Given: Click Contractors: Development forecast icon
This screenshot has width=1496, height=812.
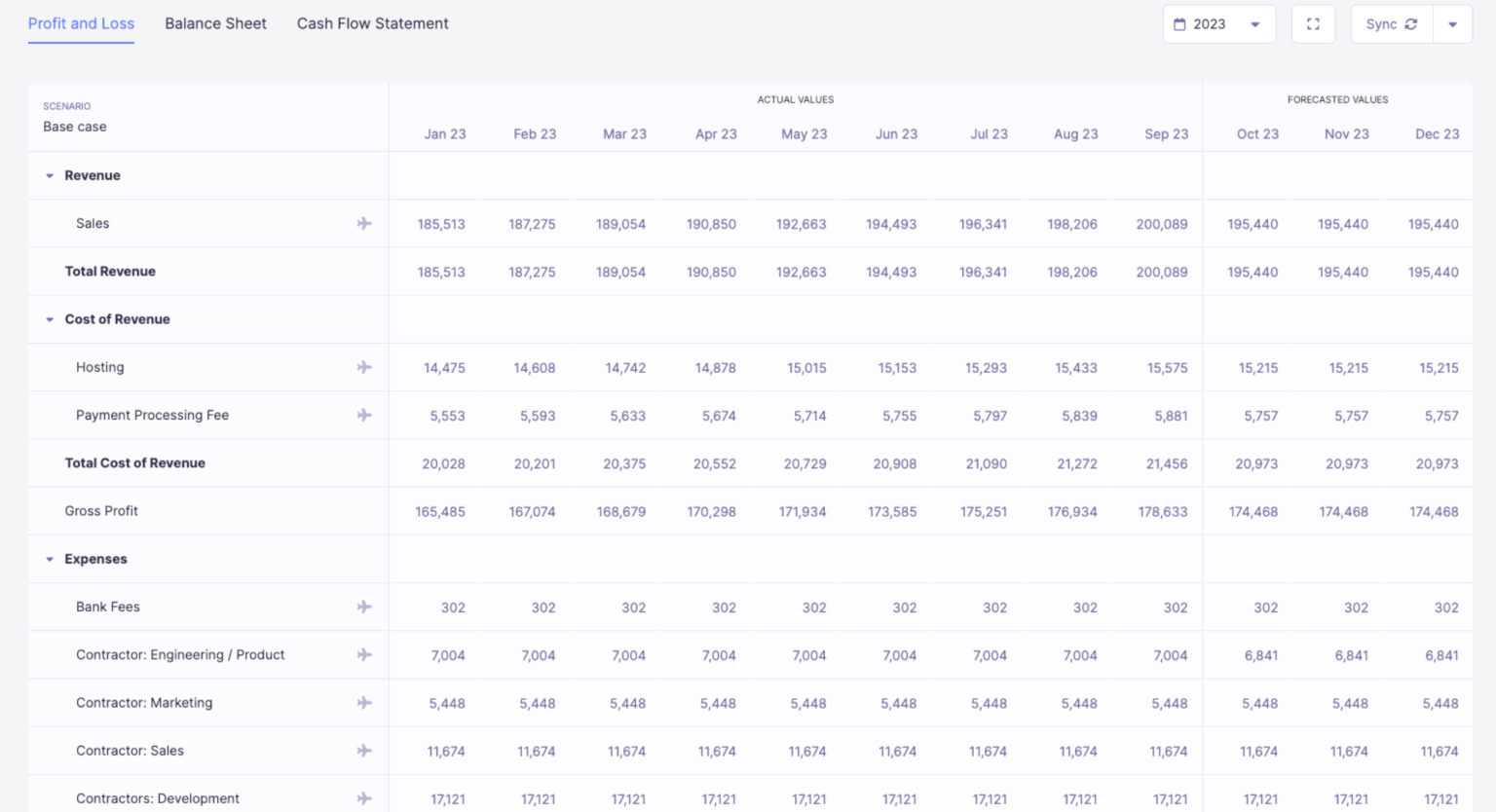Looking at the screenshot, I should click(364, 798).
